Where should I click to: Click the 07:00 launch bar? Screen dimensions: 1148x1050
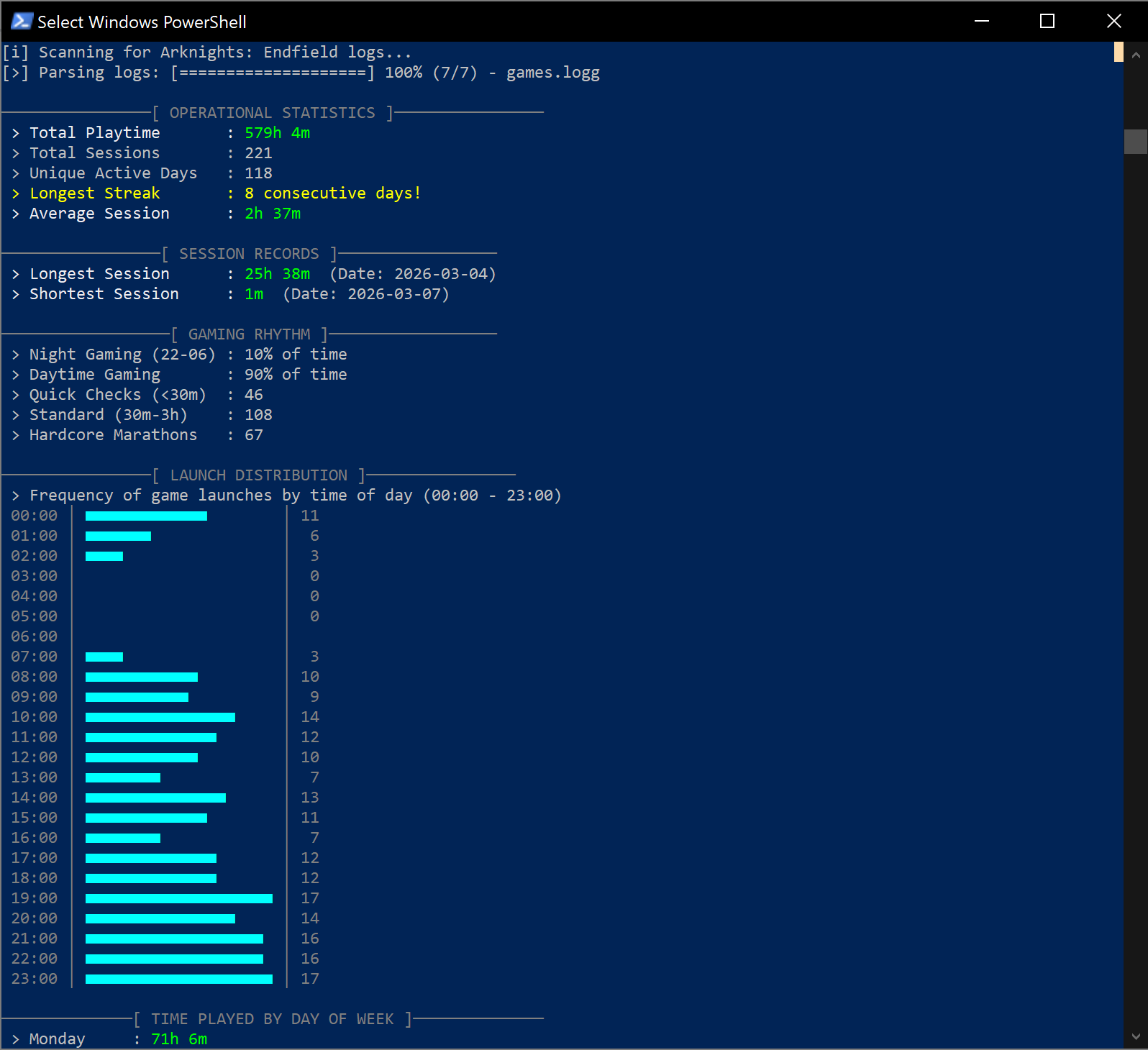coord(104,657)
